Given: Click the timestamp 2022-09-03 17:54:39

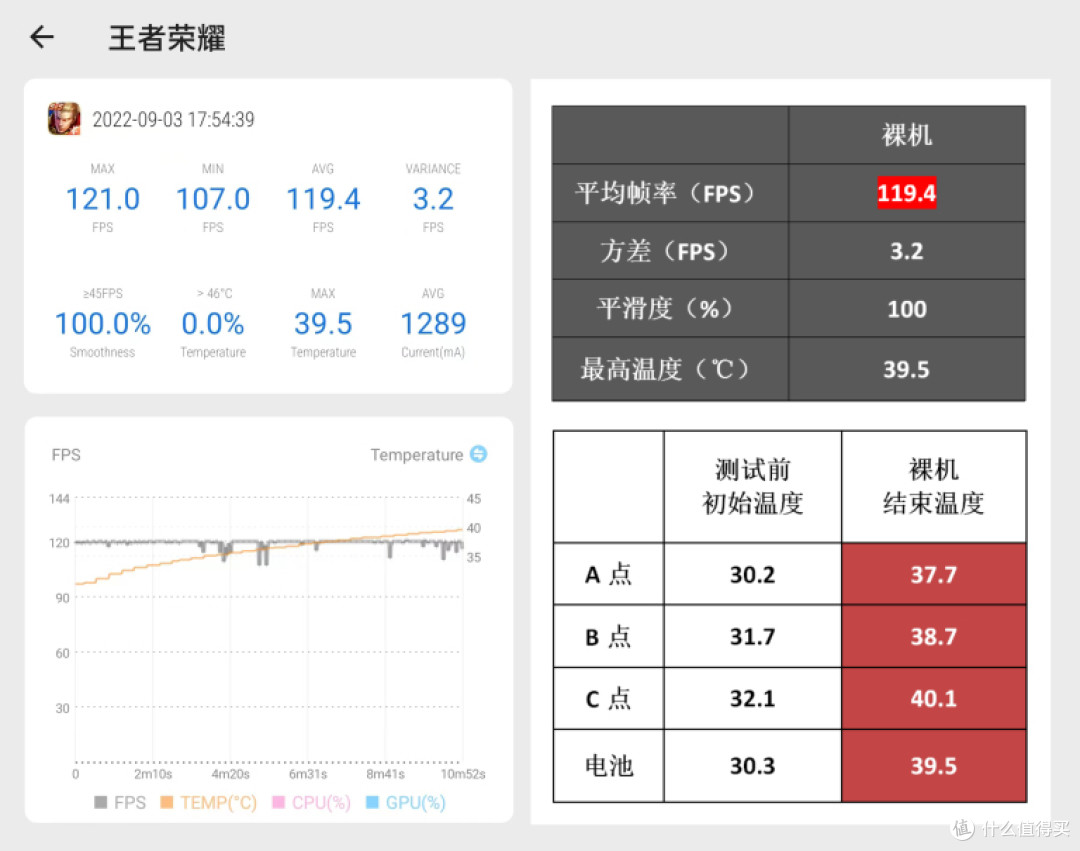Looking at the screenshot, I should coord(174,120).
